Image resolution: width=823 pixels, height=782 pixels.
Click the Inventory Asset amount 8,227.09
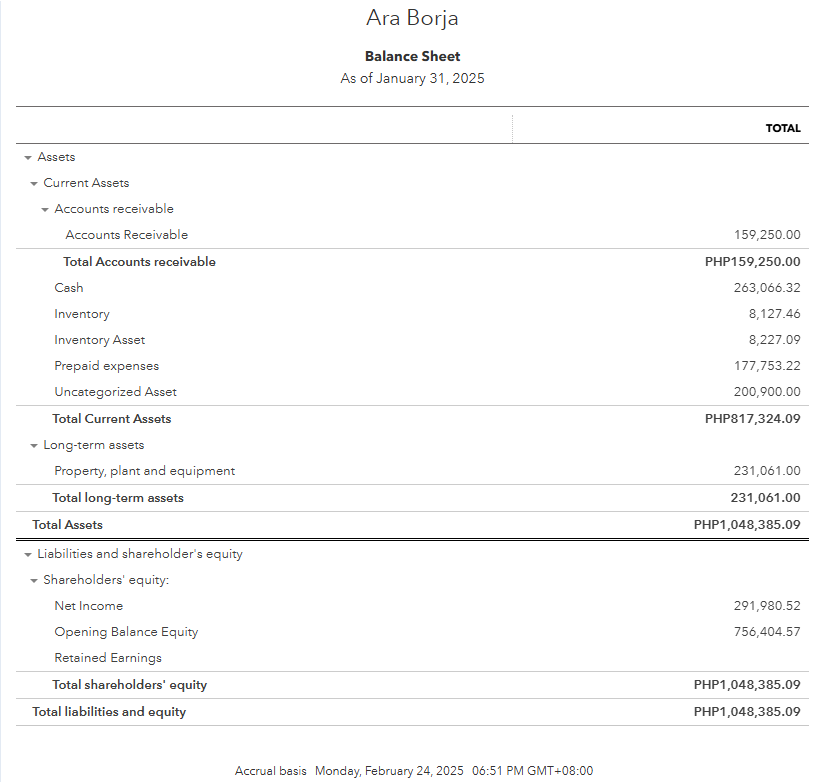pyautogui.click(x=773, y=340)
